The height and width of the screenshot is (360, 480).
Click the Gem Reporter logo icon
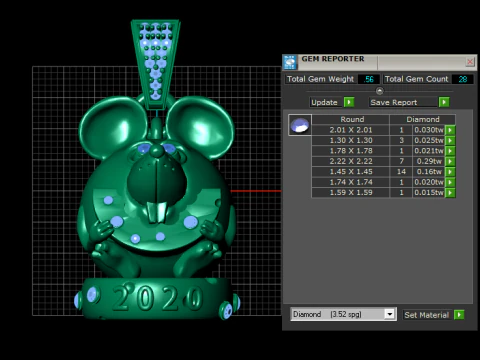click(x=290, y=62)
